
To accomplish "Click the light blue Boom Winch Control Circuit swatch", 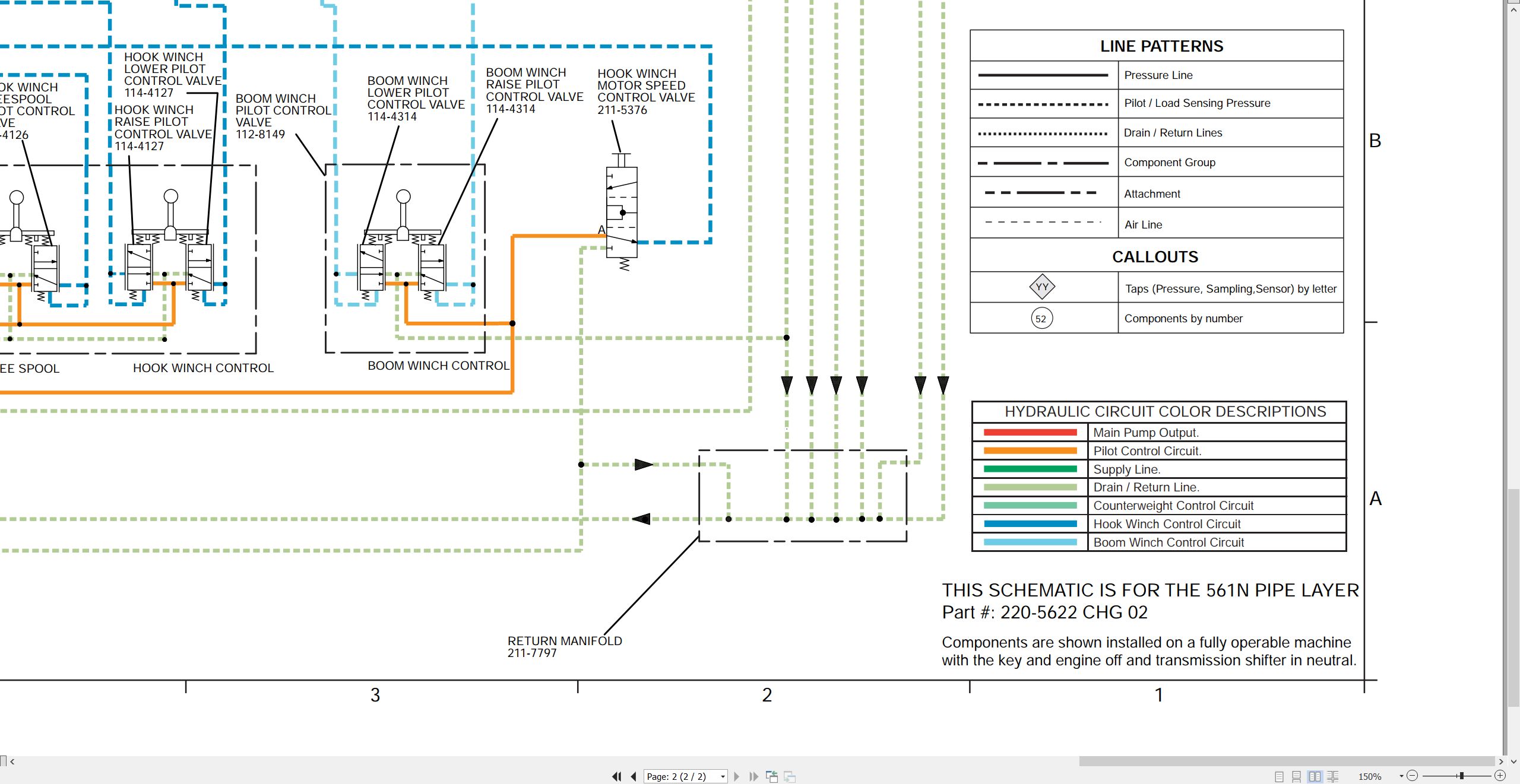I will tap(1030, 542).
